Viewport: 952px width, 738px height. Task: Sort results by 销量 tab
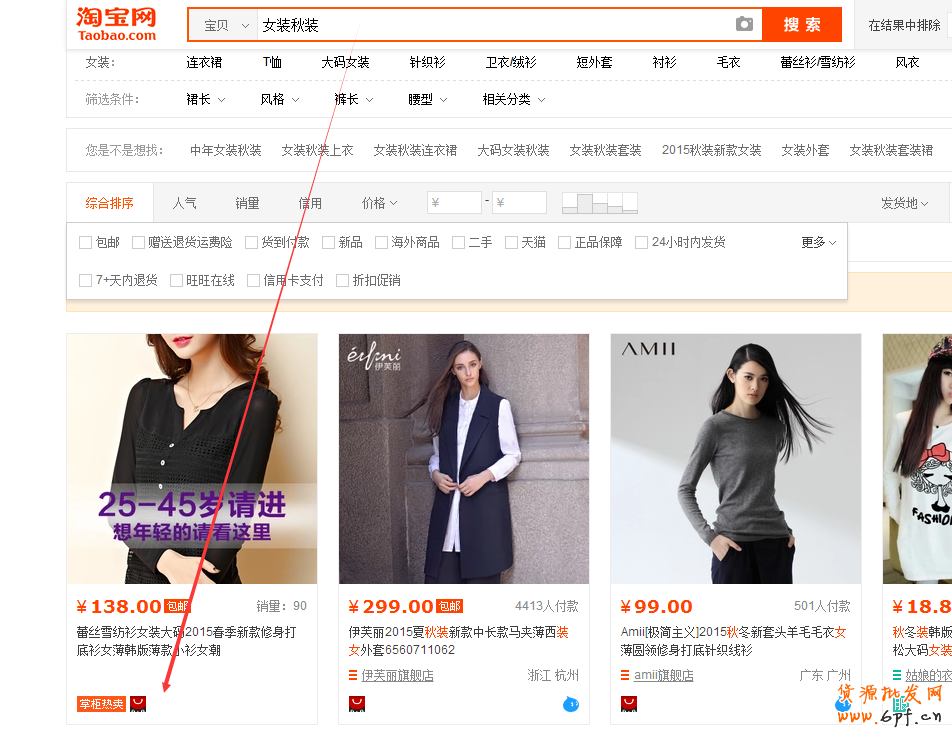[247, 203]
